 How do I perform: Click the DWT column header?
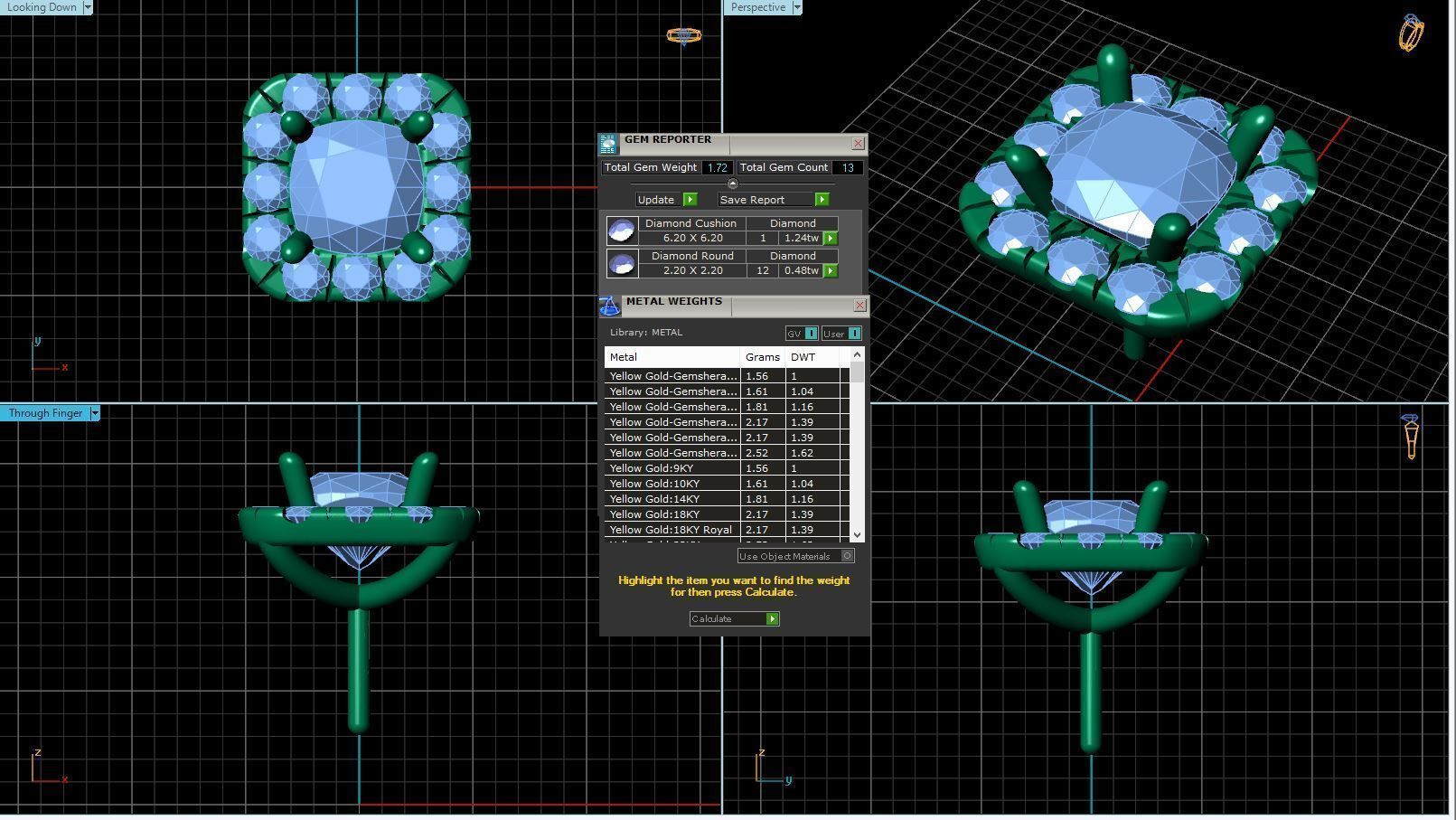click(x=813, y=357)
